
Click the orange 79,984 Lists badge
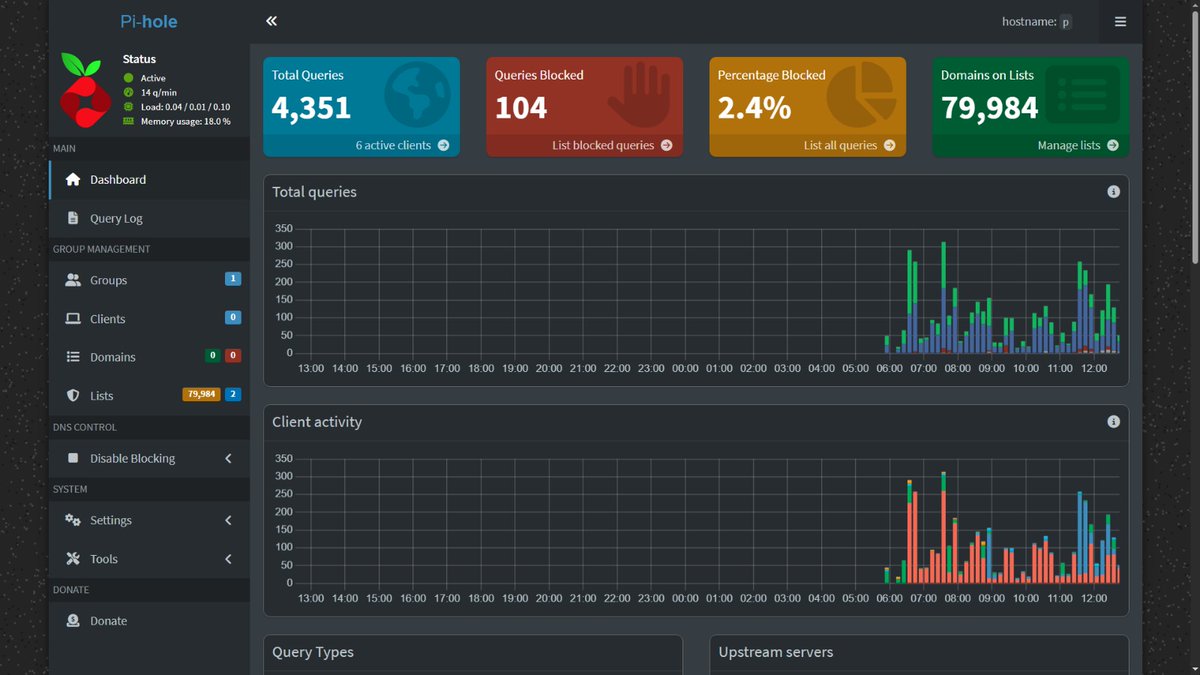201,395
